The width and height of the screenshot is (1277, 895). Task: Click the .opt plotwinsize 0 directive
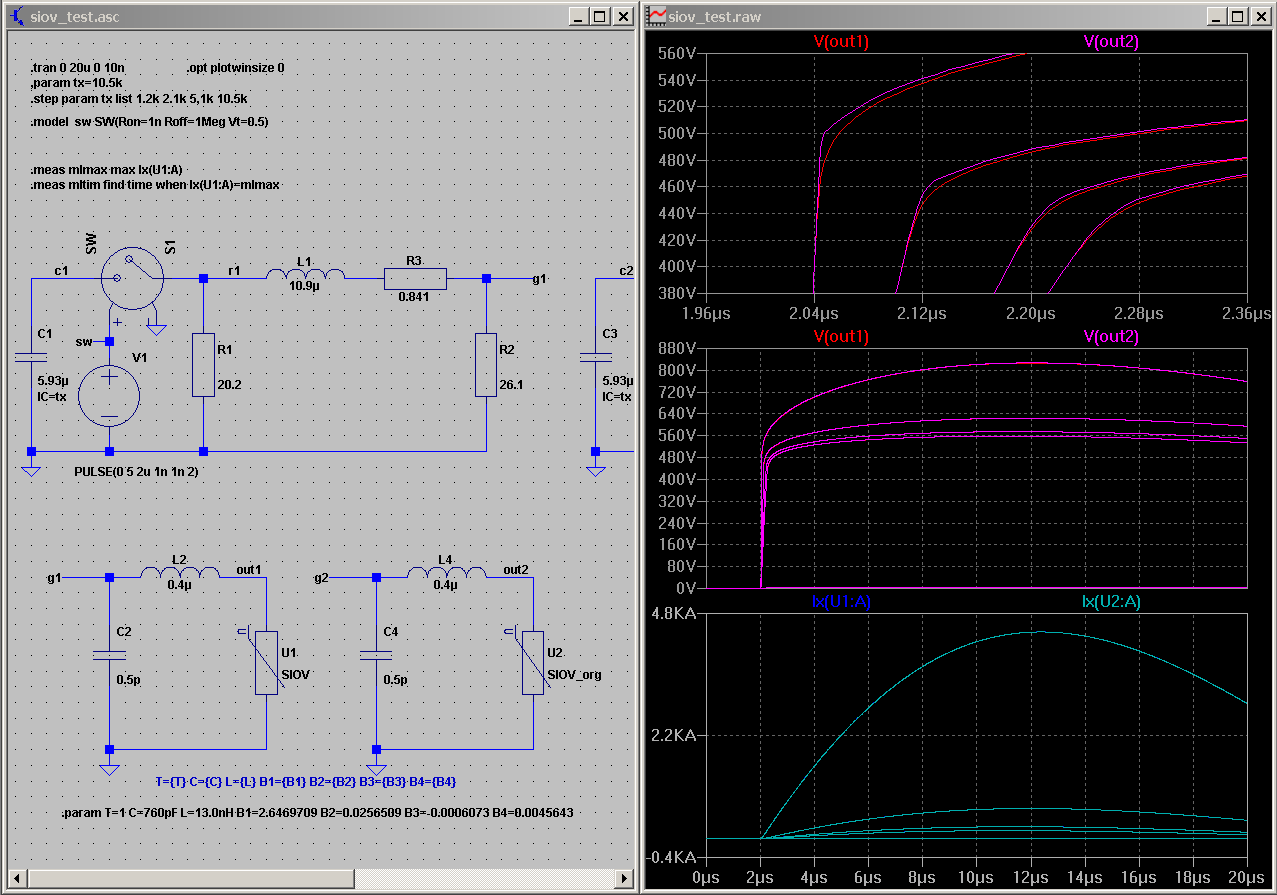[x=235, y=68]
